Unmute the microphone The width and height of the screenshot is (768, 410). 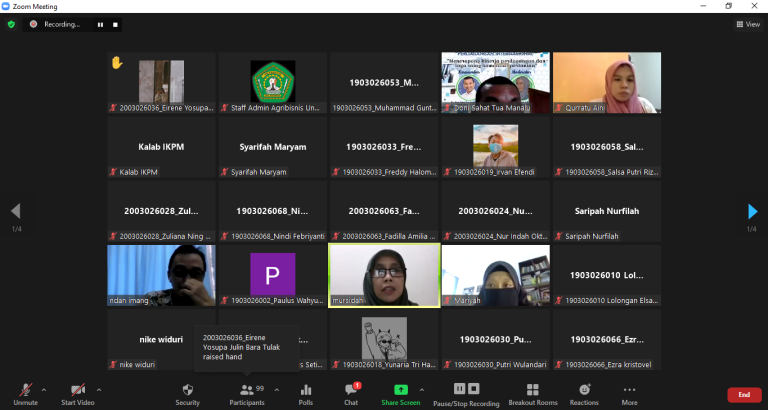25,394
